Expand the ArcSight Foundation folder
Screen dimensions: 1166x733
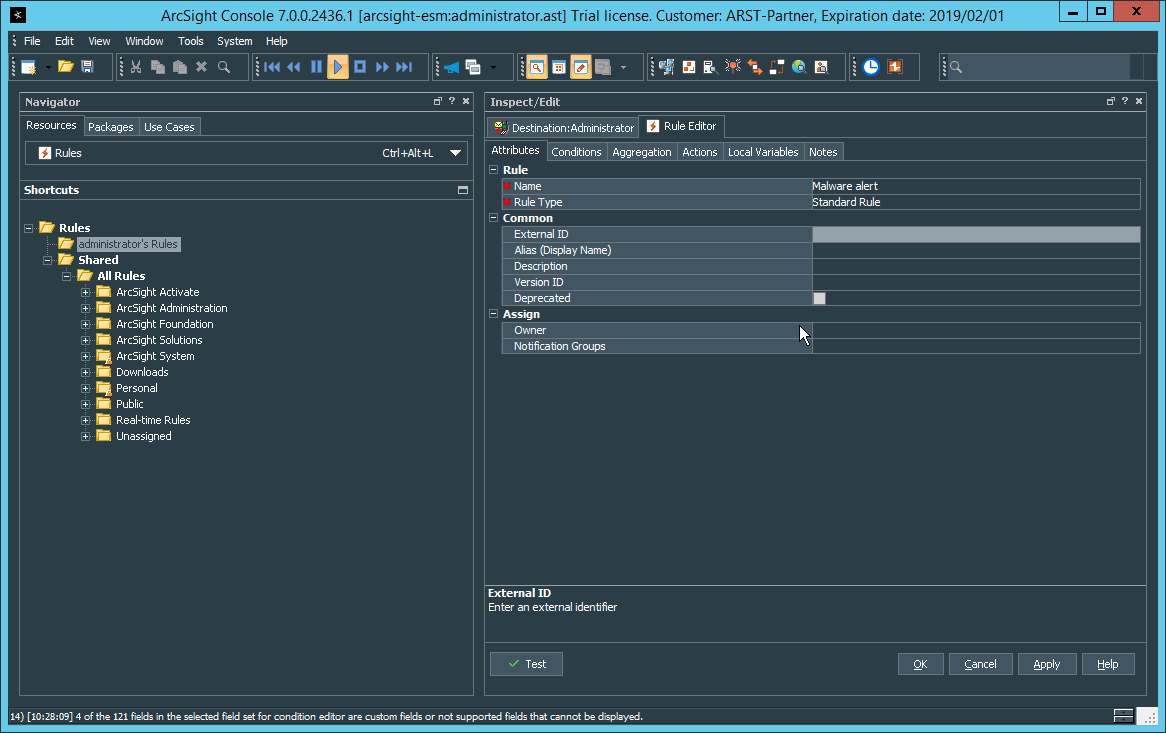(x=86, y=324)
